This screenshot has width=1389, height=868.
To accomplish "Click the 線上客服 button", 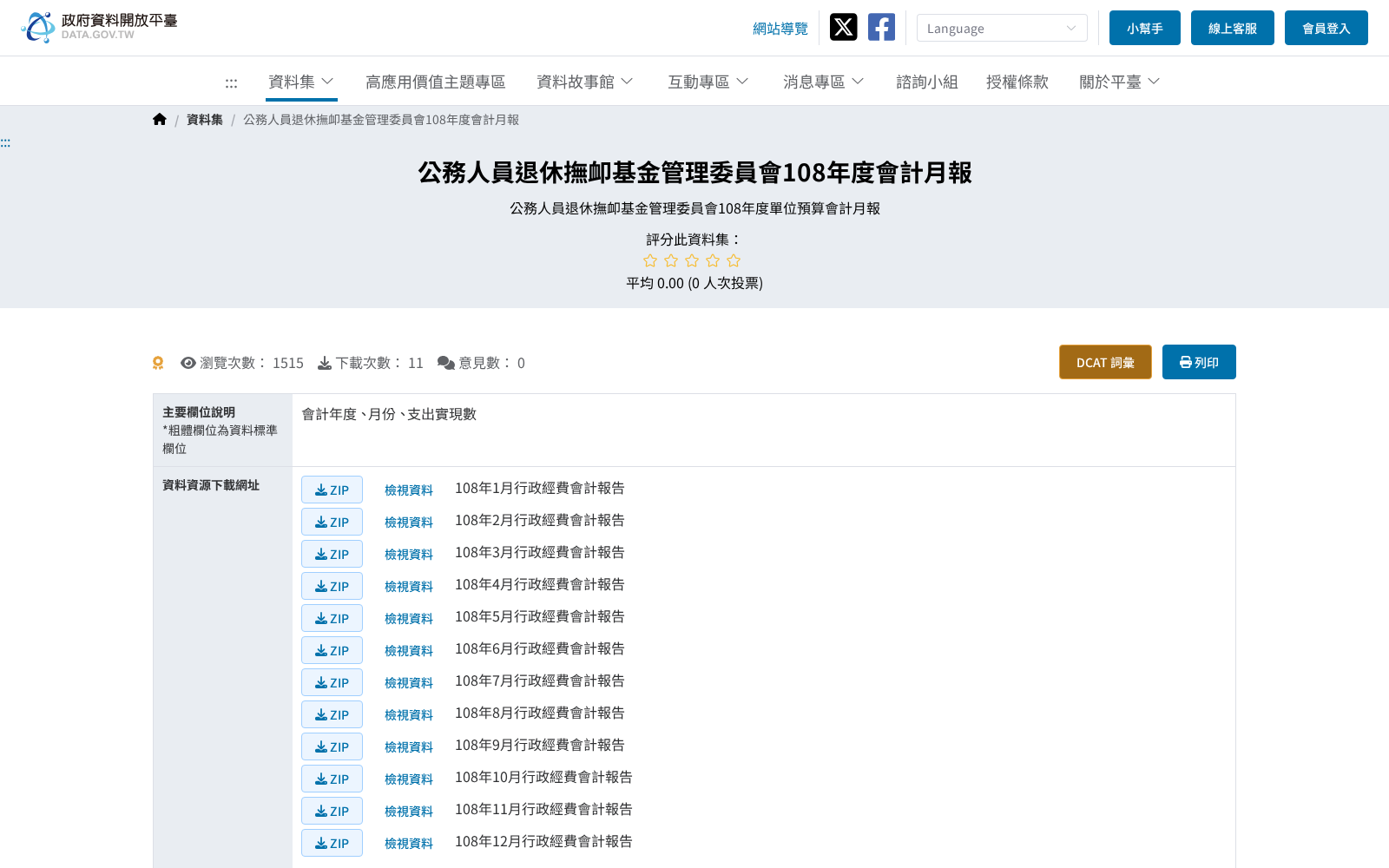I will 1233,28.
